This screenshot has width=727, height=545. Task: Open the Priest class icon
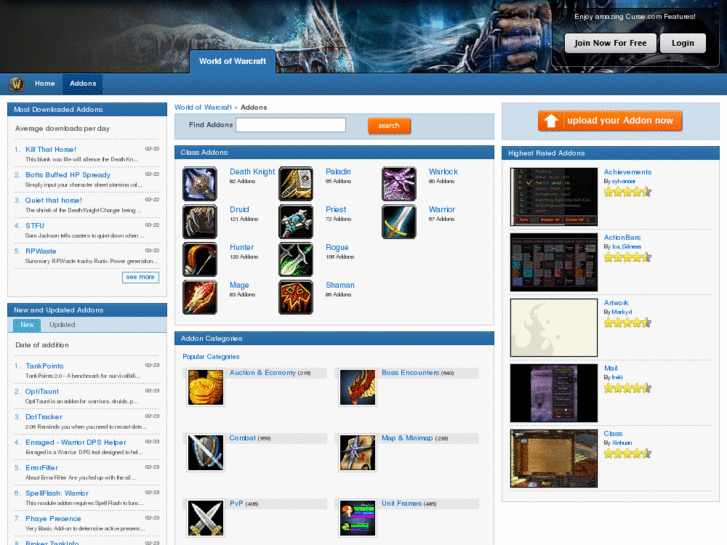tap(296, 222)
